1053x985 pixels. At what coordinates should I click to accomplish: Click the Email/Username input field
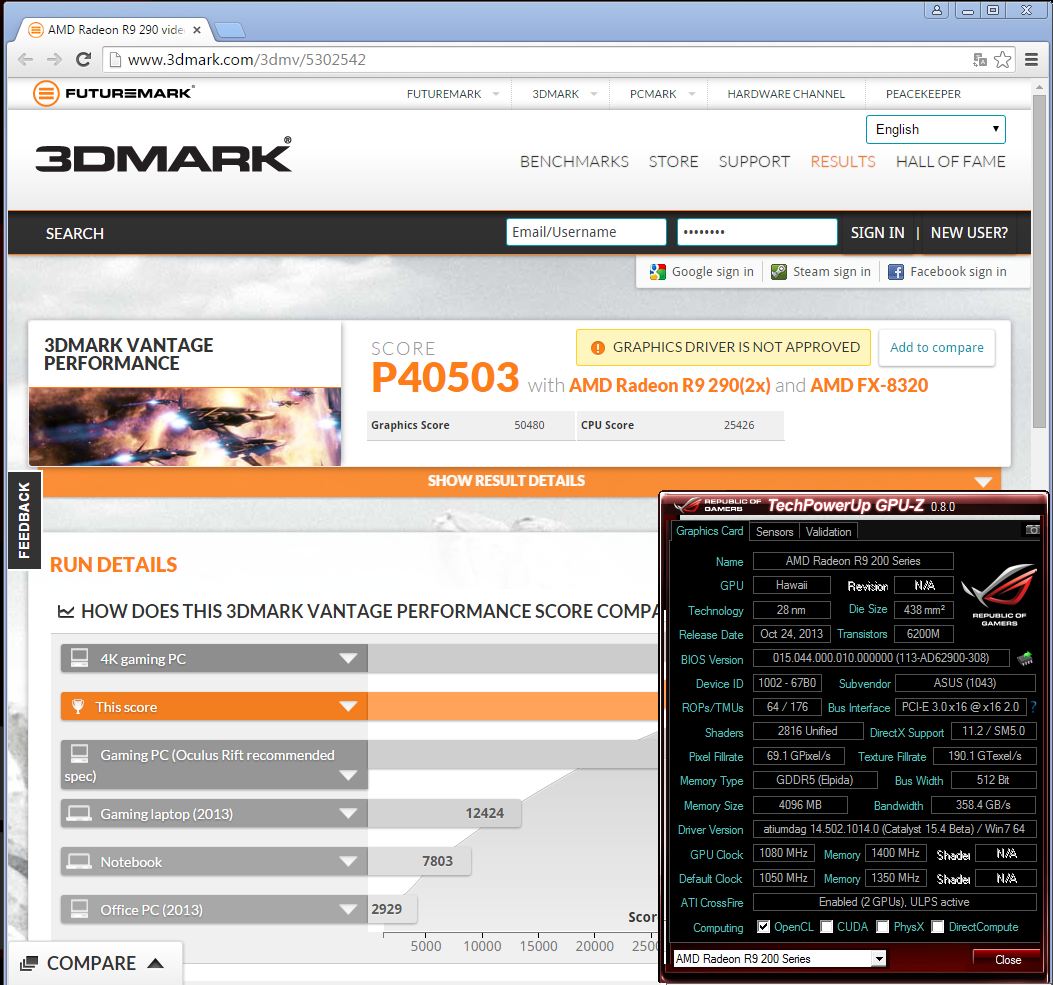pos(586,232)
